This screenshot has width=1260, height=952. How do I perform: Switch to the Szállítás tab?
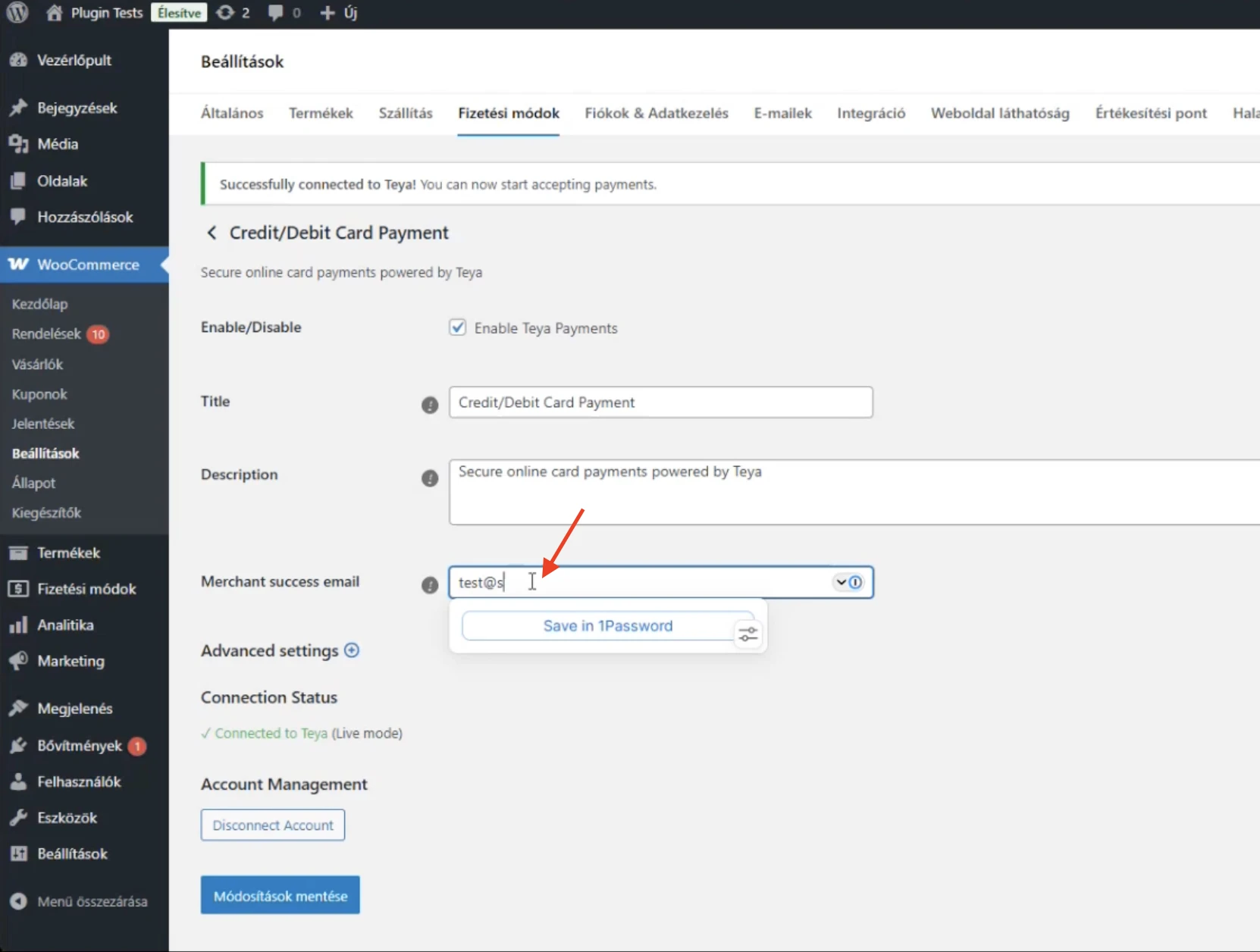406,113
